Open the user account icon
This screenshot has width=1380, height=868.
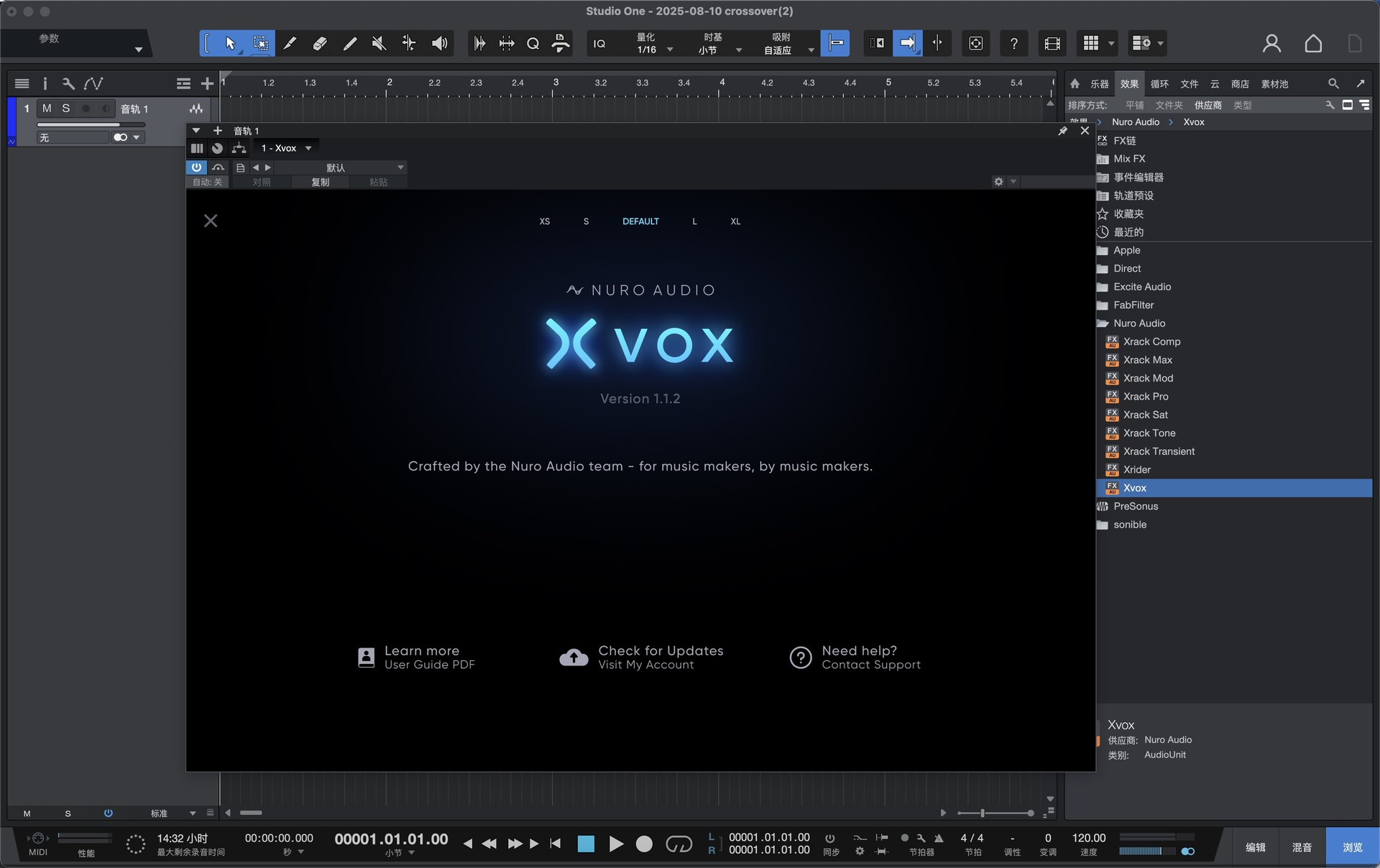click(x=1271, y=44)
